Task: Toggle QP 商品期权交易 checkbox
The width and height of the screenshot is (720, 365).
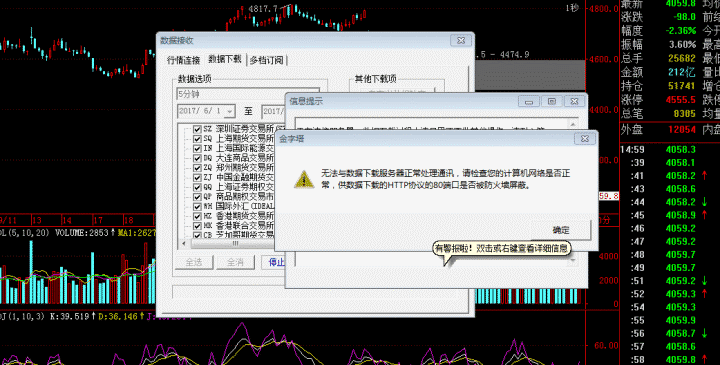Action: [197, 197]
